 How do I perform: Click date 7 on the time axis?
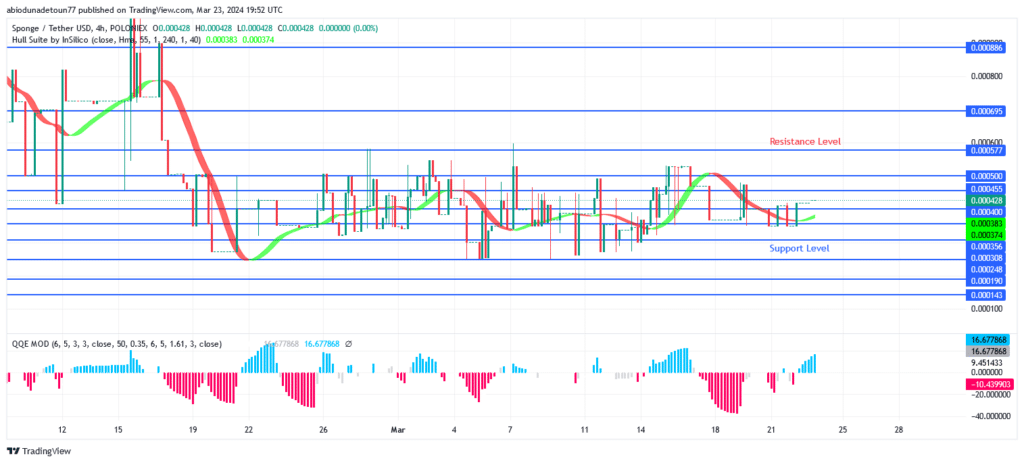click(509, 430)
